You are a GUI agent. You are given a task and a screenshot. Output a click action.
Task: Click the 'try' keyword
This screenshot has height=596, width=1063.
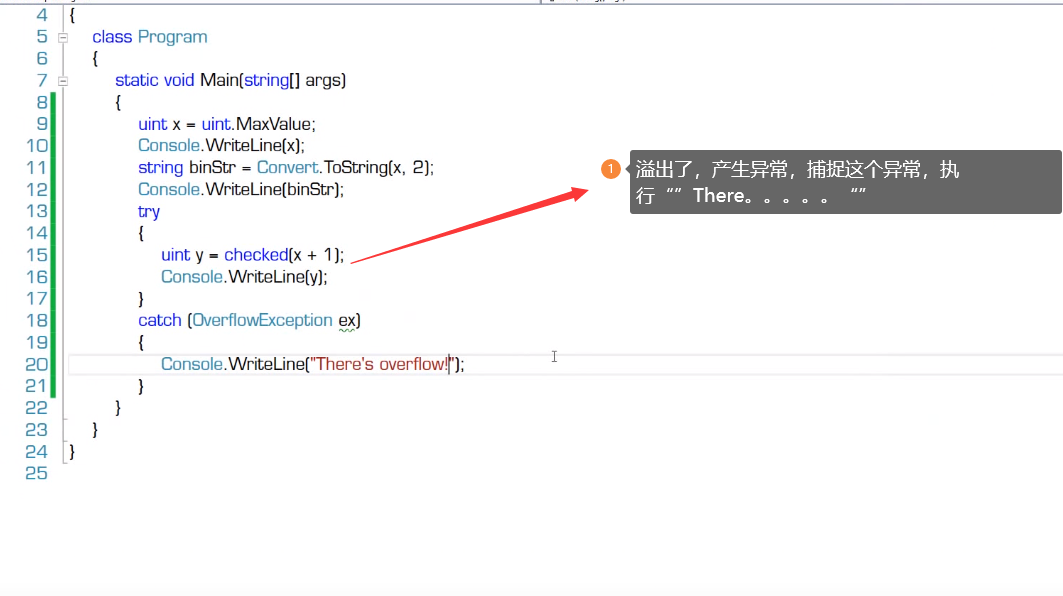pos(148,212)
